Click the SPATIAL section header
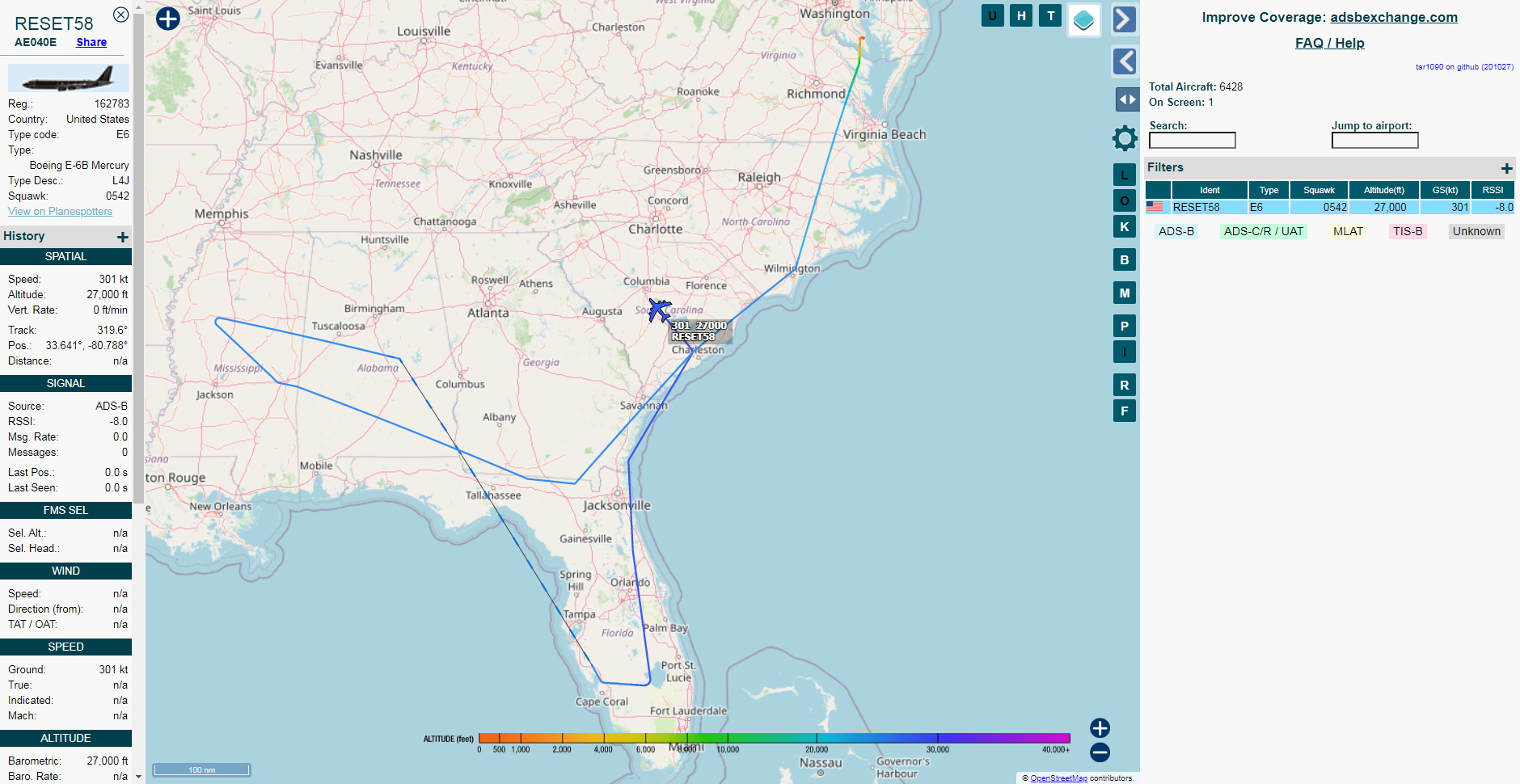The image size is (1520, 784). tap(65, 256)
